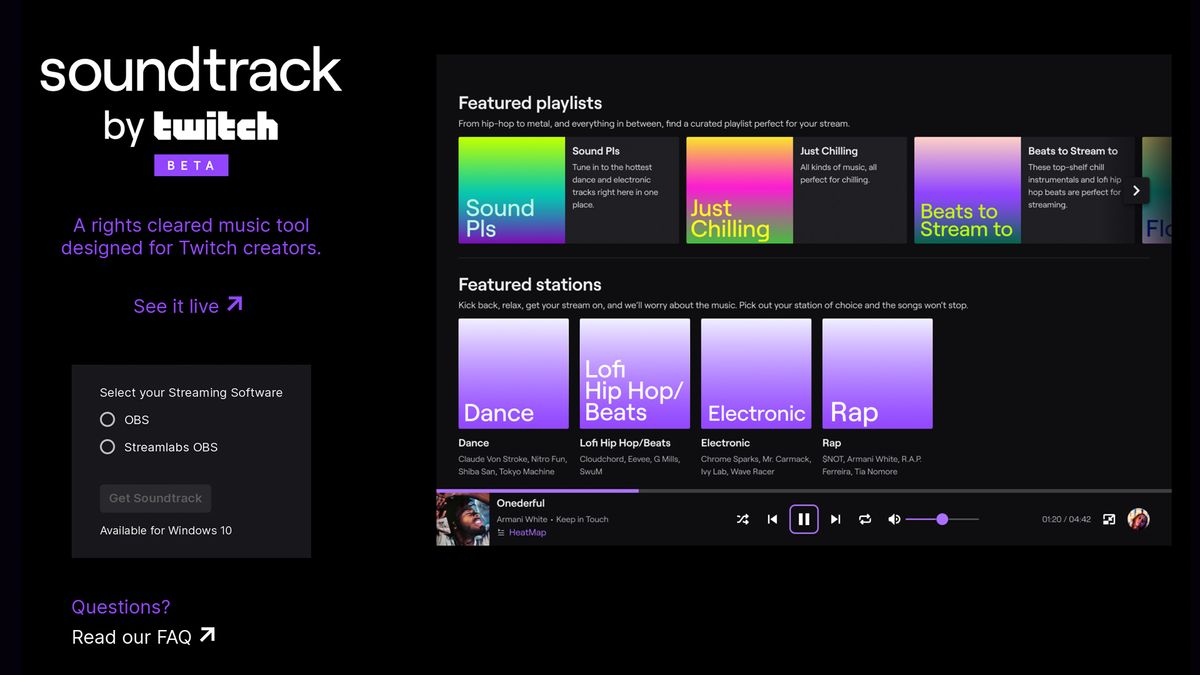Open the See it live link
This screenshot has height=675, width=1200.
188,305
